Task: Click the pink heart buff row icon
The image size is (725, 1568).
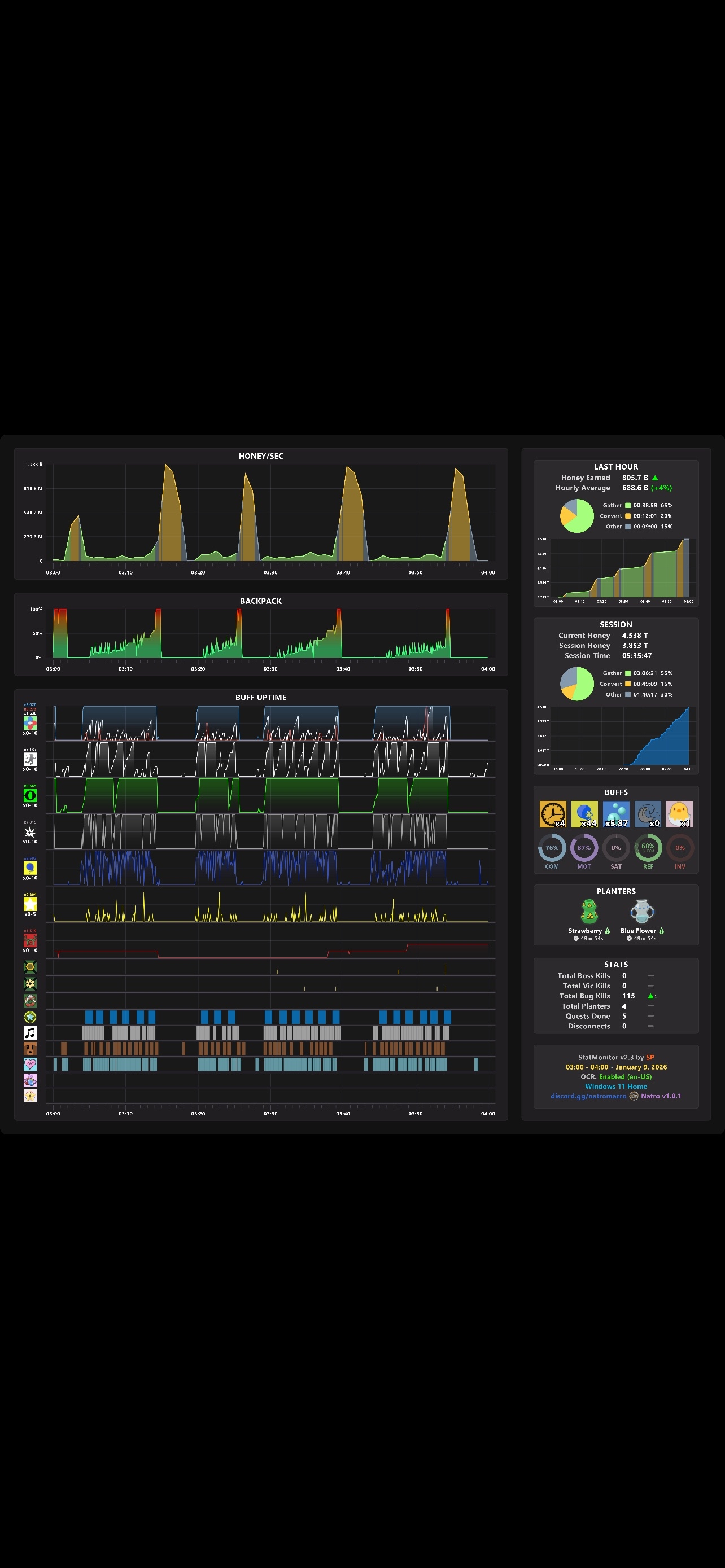Action: (30, 1064)
